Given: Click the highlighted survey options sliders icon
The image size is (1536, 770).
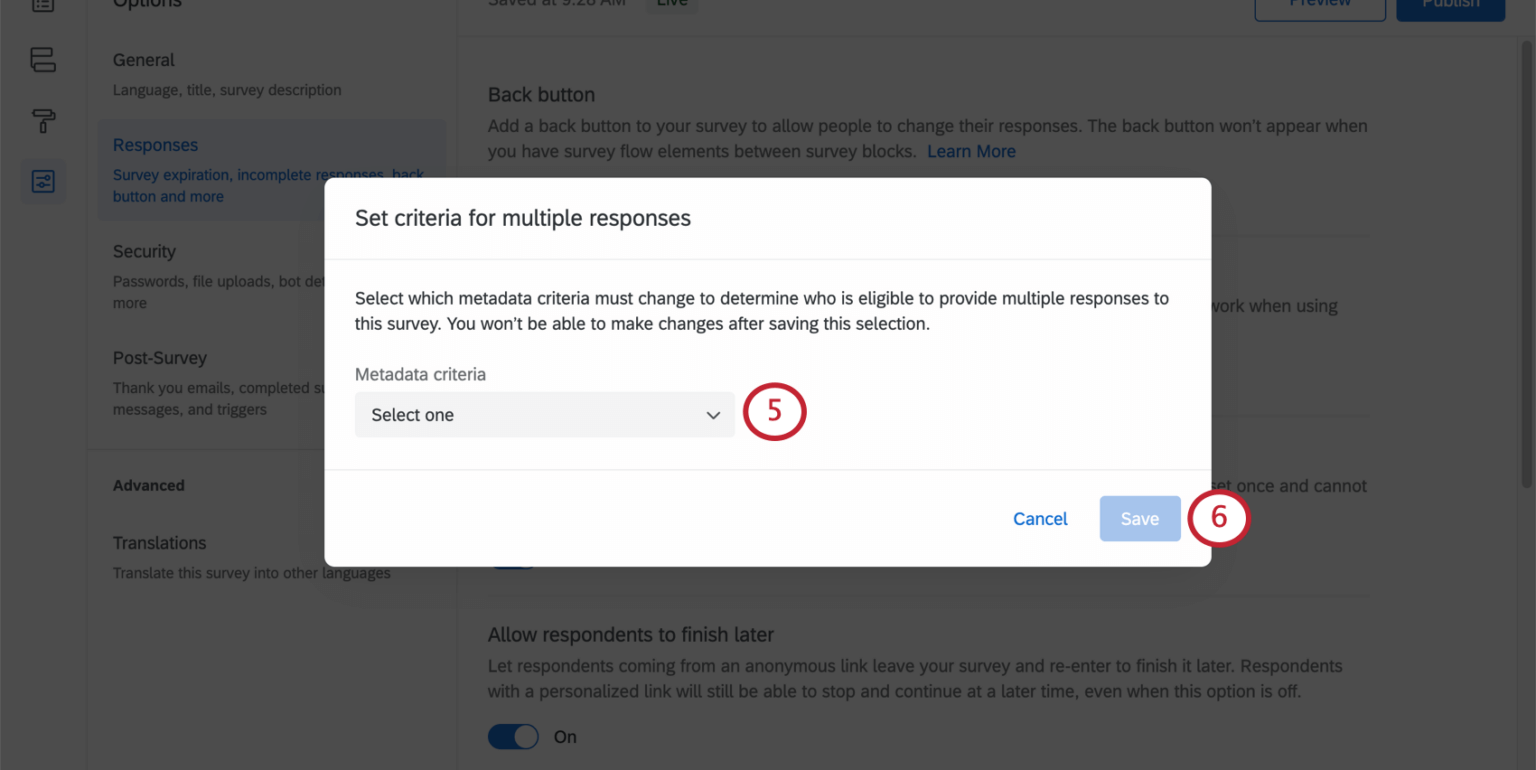Looking at the screenshot, I should point(42,181).
